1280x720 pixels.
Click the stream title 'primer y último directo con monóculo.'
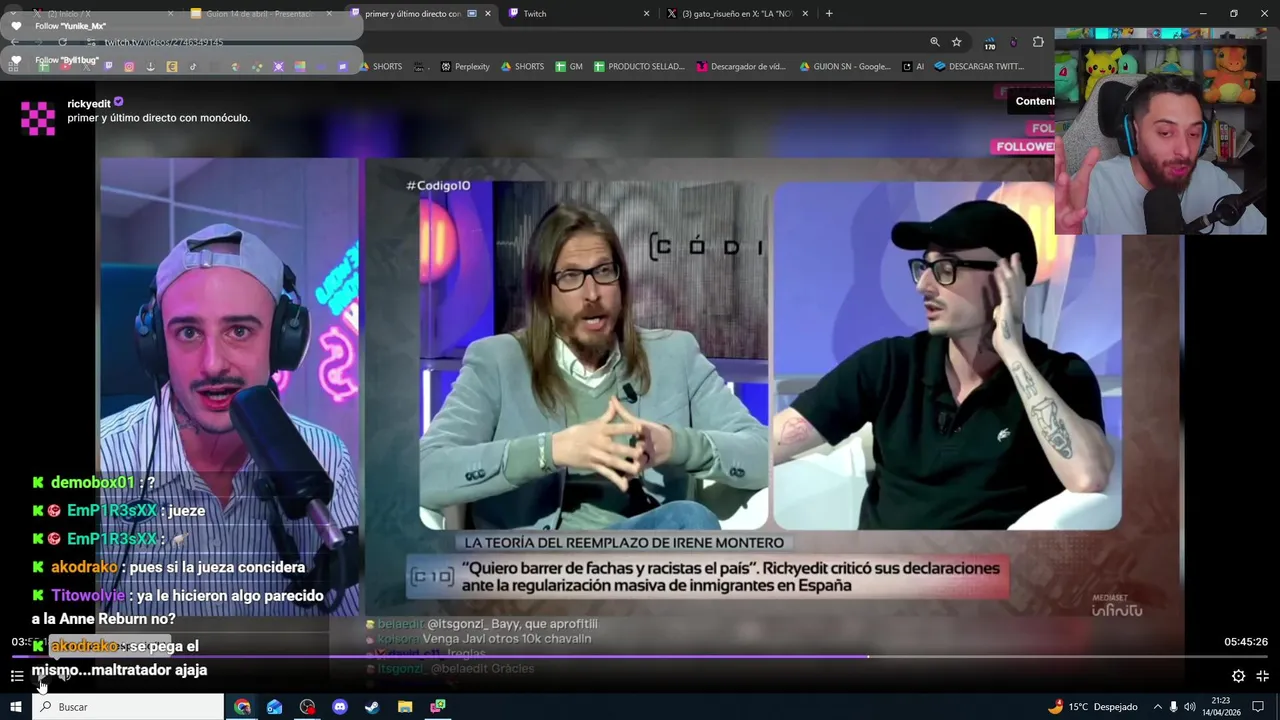(x=159, y=118)
